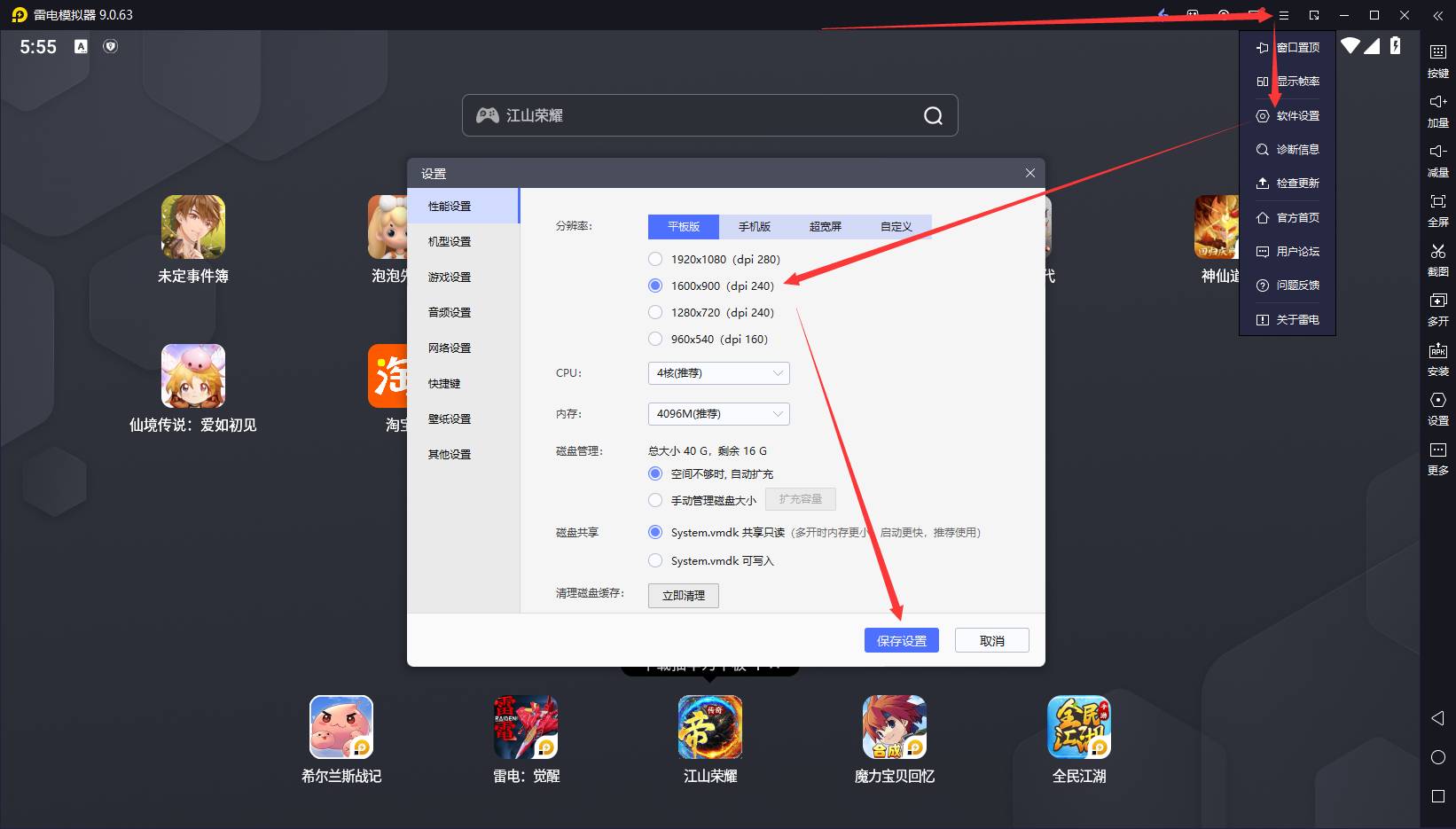This screenshot has height=829, width=1456.
Task: Open the 江山荣耀 game app icon in dock
Action: click(x=709, y=727)
